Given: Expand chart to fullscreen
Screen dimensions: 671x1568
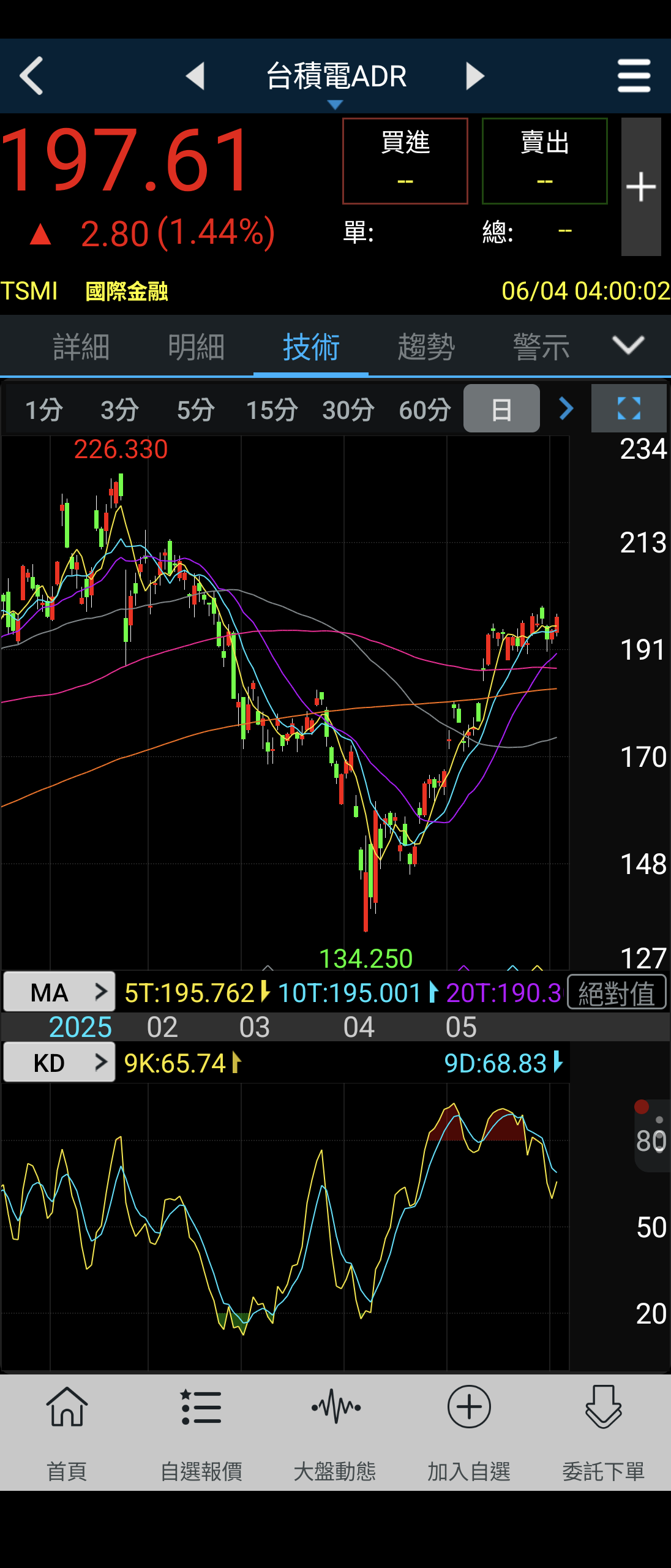Looking at the screenshot, I should (629, 408).
